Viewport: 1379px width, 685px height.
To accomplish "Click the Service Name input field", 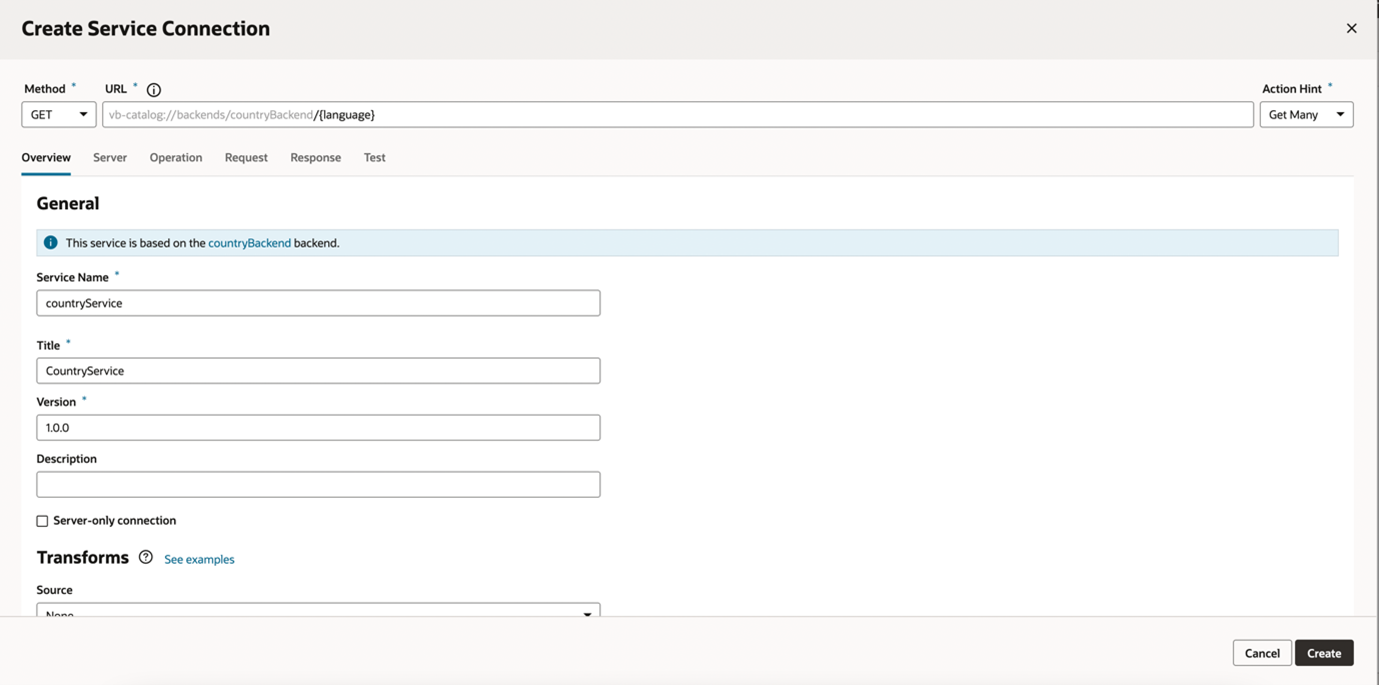I will pos(318,302).
